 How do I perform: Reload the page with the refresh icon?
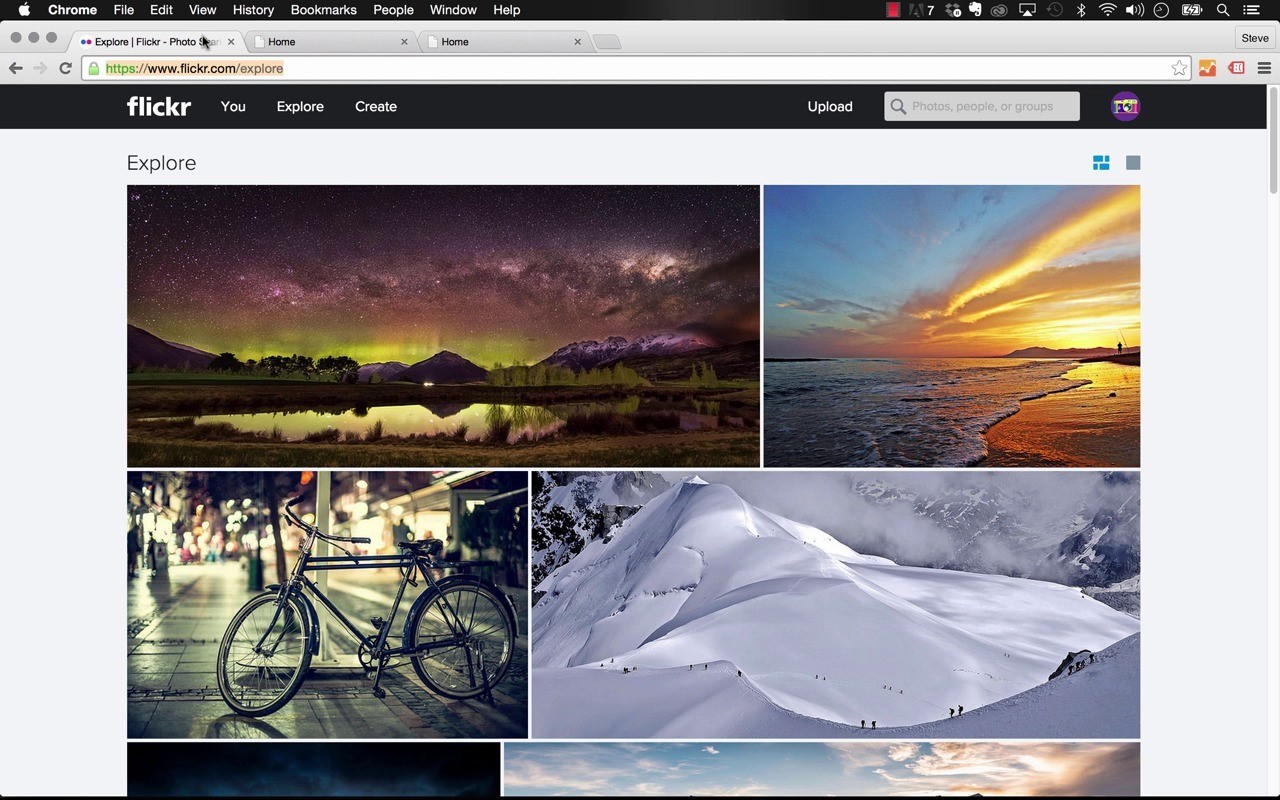(x=65, y=68)
